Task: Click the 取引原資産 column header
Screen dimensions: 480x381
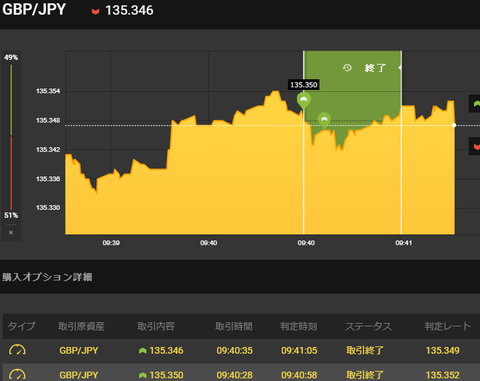Action: (x=81, y=326)
